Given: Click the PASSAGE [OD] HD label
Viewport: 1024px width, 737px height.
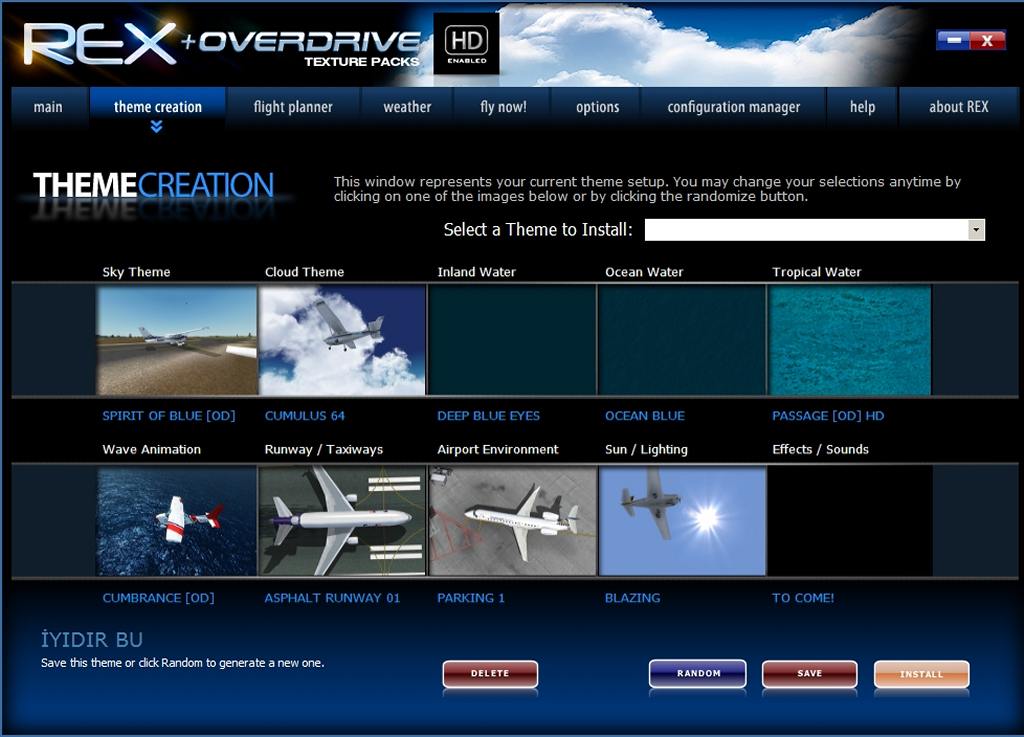Looking at the screenshot, I should tap(828, 416).
